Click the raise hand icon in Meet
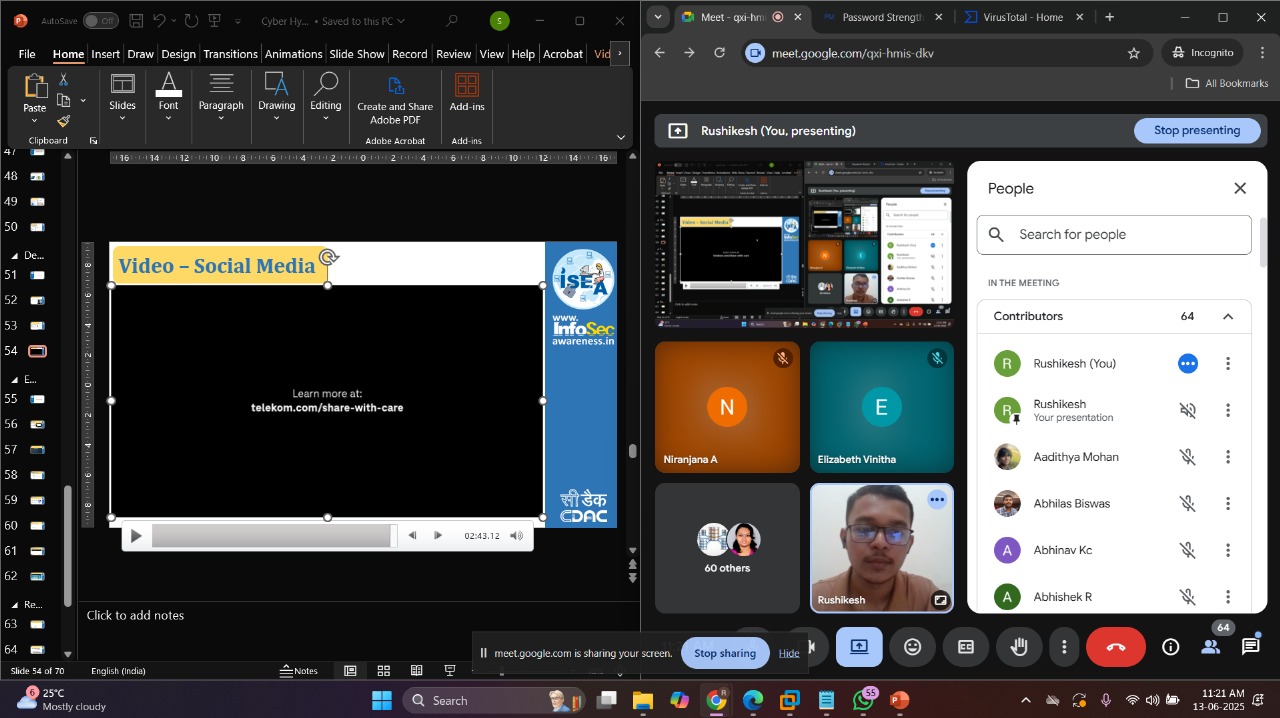Image resolution: width=1280 pixels, height=718 pixels. pyautogui.click(x=1018, y=647)
